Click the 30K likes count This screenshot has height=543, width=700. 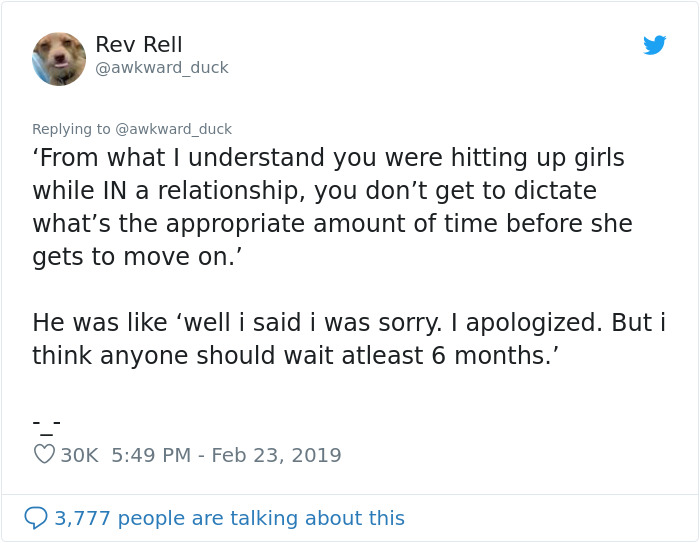coord(80,455)
